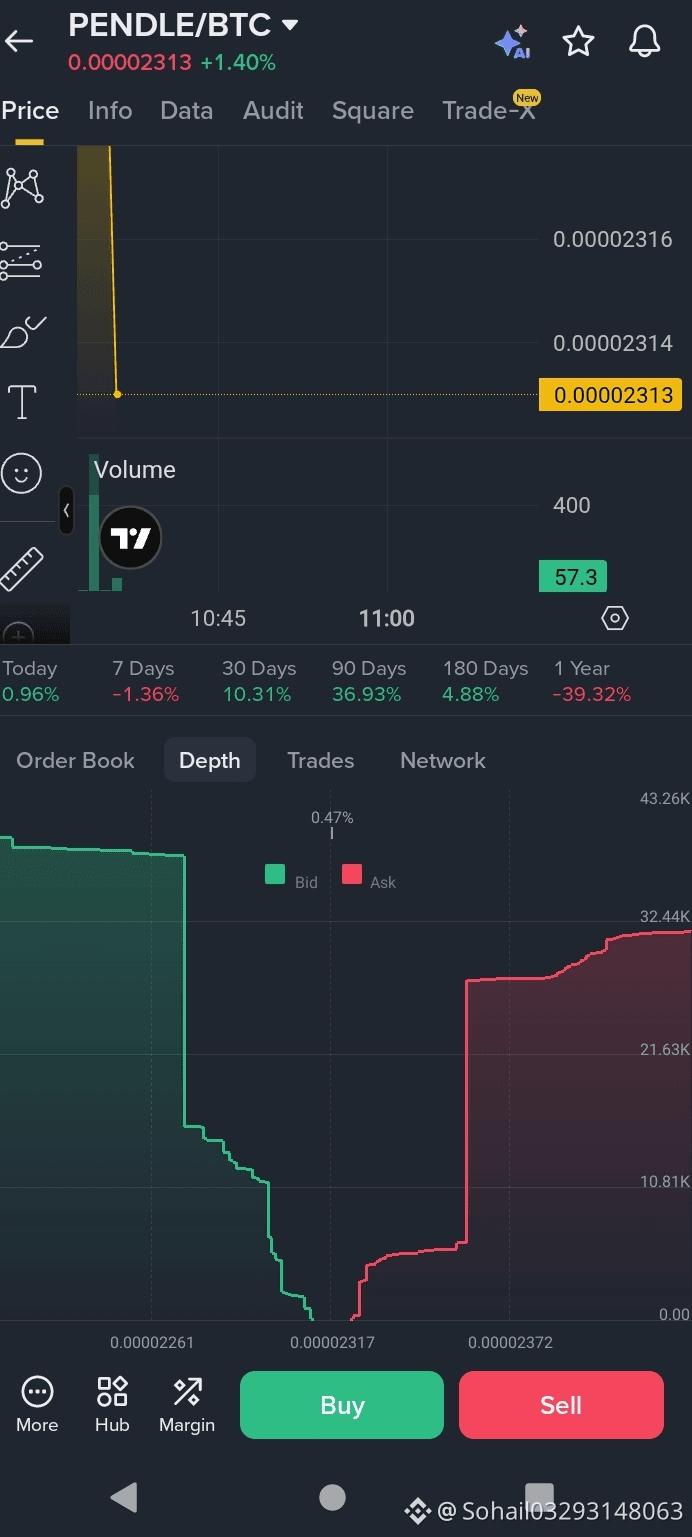Open chart settings hexagon icon
Image resolution: width=692 pixels, height=1537 pixels.
pyautogui.click(x=615, y=618)
